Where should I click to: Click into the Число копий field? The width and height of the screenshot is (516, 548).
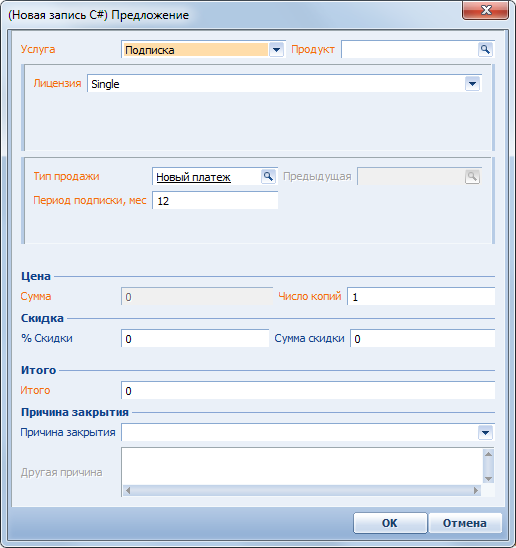pyautogui.click(x=421, y=297)
